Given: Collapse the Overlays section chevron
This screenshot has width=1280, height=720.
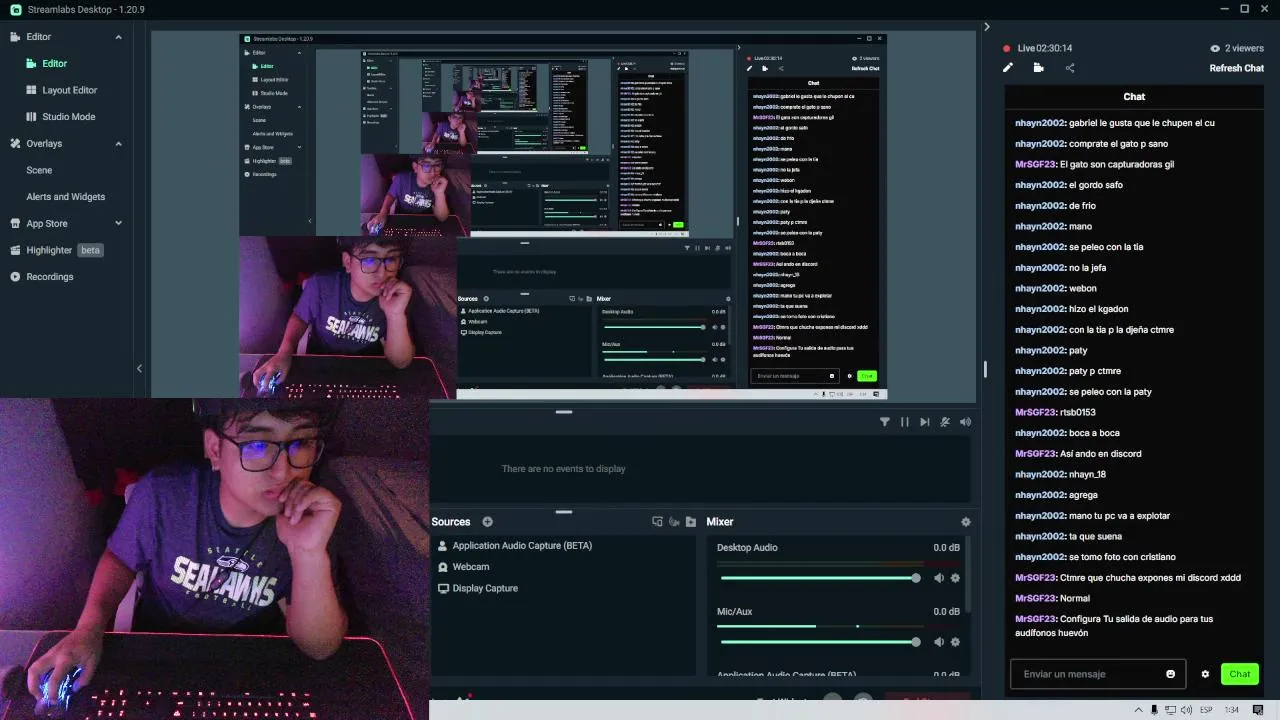Looking at the screenshot, I should pyautogui.click(x=118, y=144).
